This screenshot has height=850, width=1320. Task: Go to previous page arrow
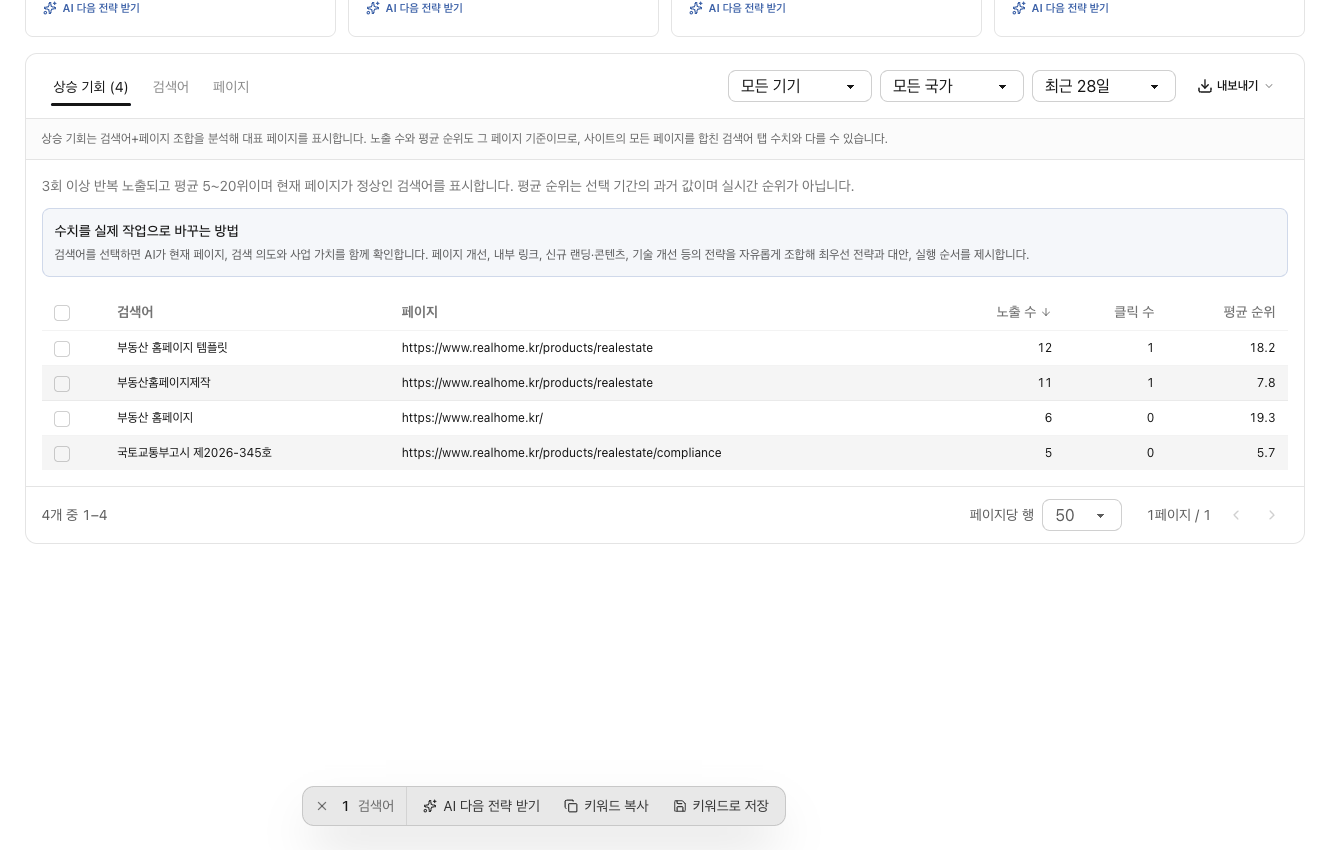1236,515
